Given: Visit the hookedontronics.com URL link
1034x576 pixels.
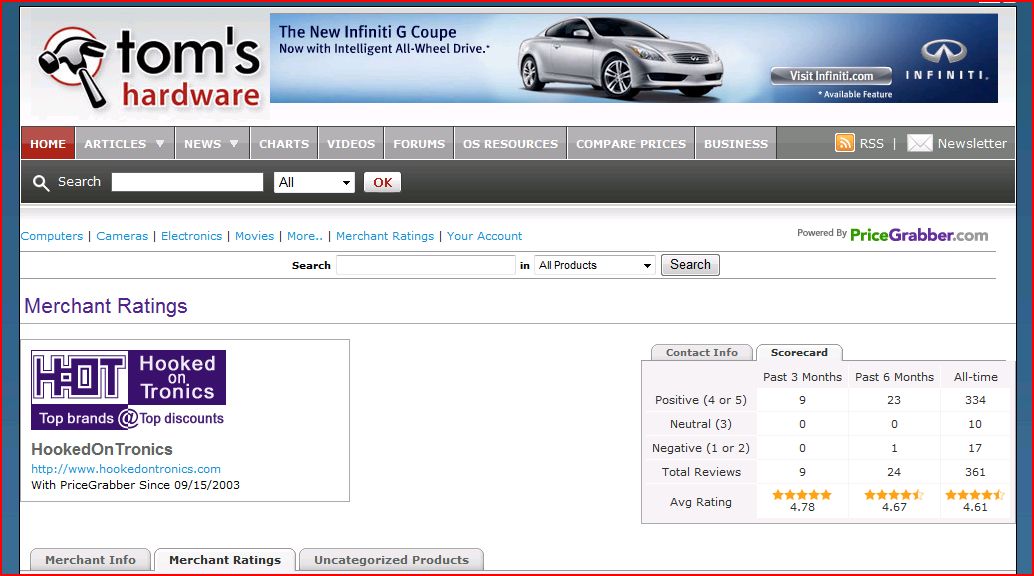Looking at the screenshot, I should point(126,469).
